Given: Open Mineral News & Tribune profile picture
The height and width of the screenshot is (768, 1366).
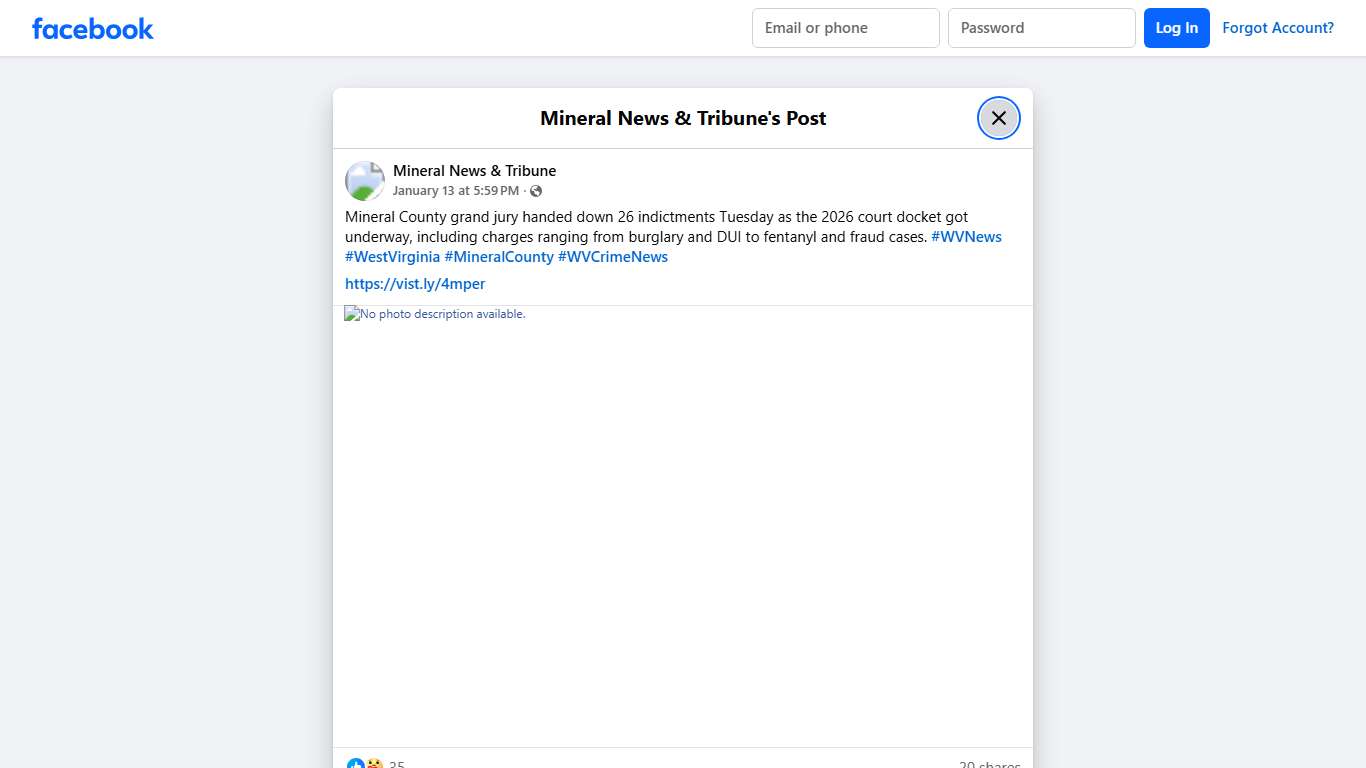Looking at the screenshot, I should point(365,181).
